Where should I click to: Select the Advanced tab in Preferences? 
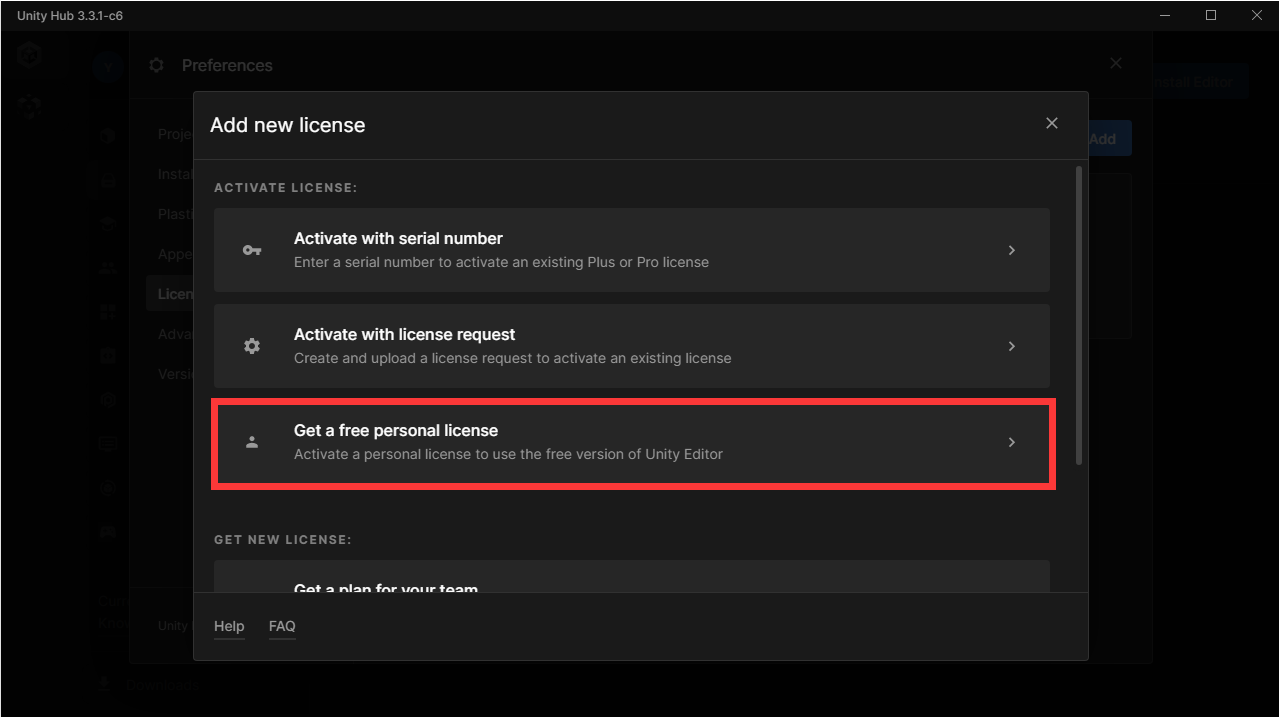tap(175, 334)
